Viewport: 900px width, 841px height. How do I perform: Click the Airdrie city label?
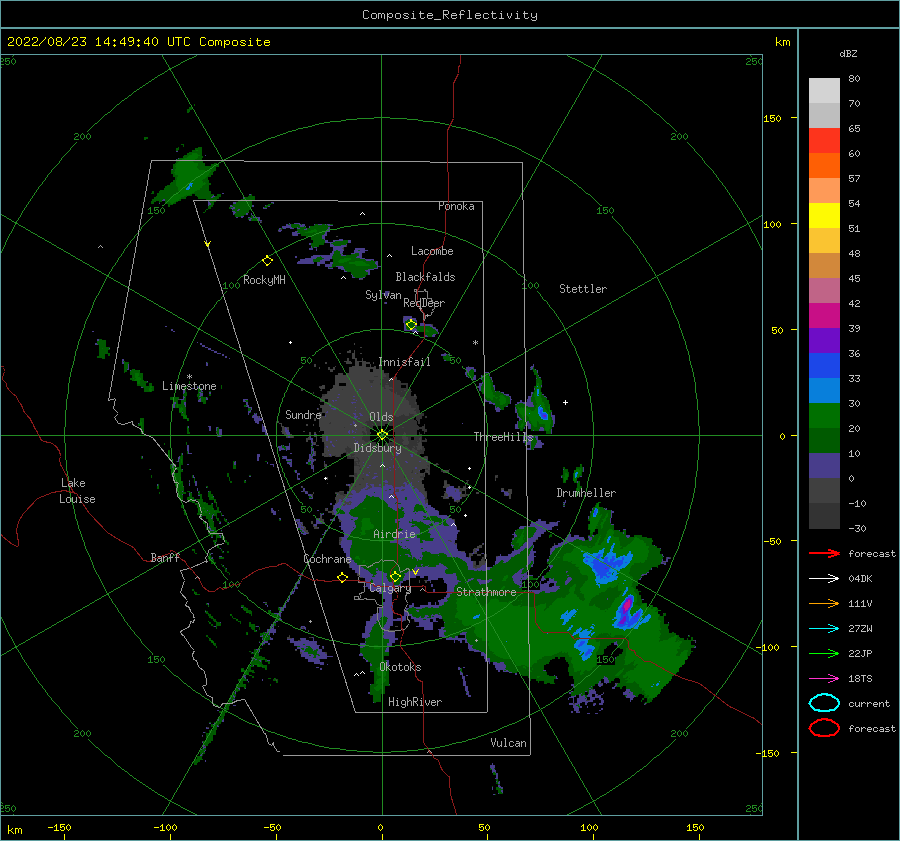tap(394, 534)
